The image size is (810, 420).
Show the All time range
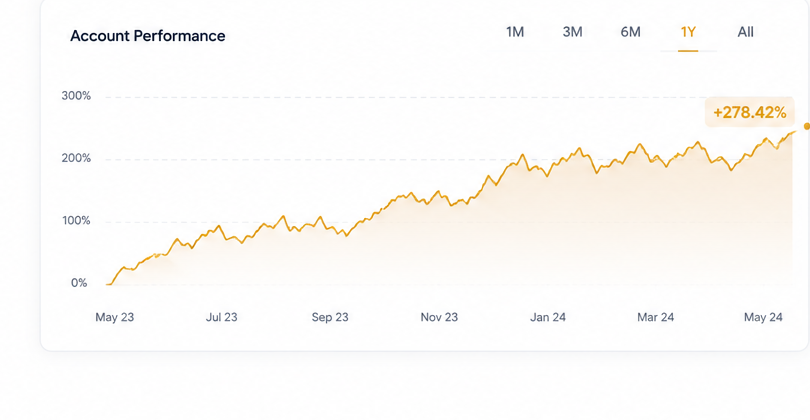(x=745, y=32)
